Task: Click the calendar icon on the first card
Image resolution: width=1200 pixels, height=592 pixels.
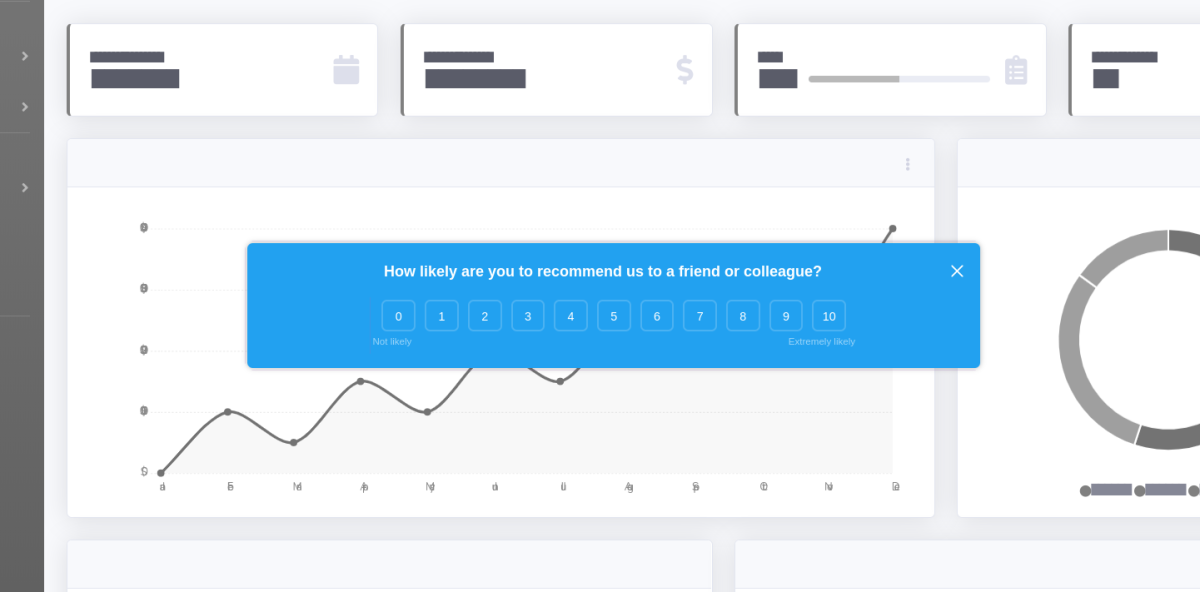Action: coord(346,70)
